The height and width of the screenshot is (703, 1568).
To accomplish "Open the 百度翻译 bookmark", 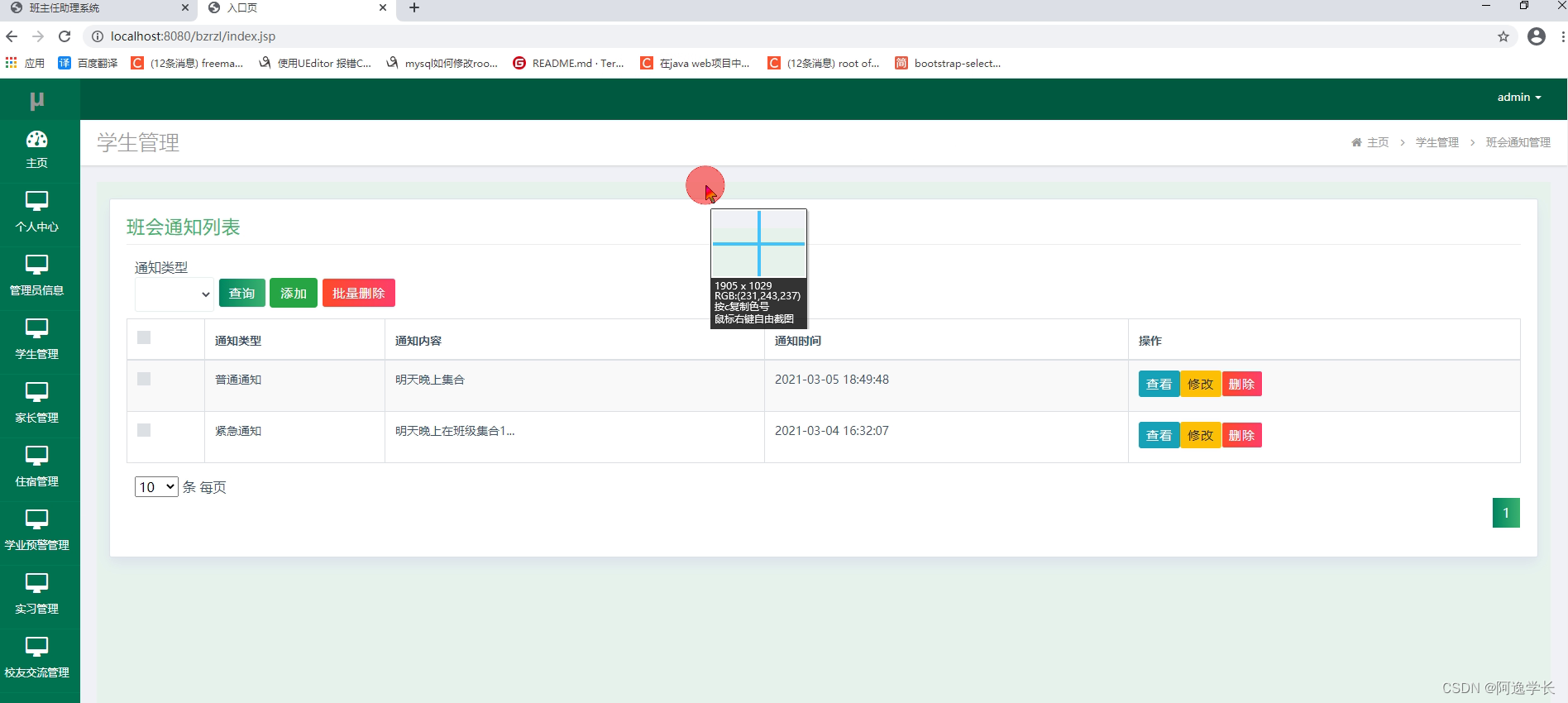I will click(x=88, y=63).
